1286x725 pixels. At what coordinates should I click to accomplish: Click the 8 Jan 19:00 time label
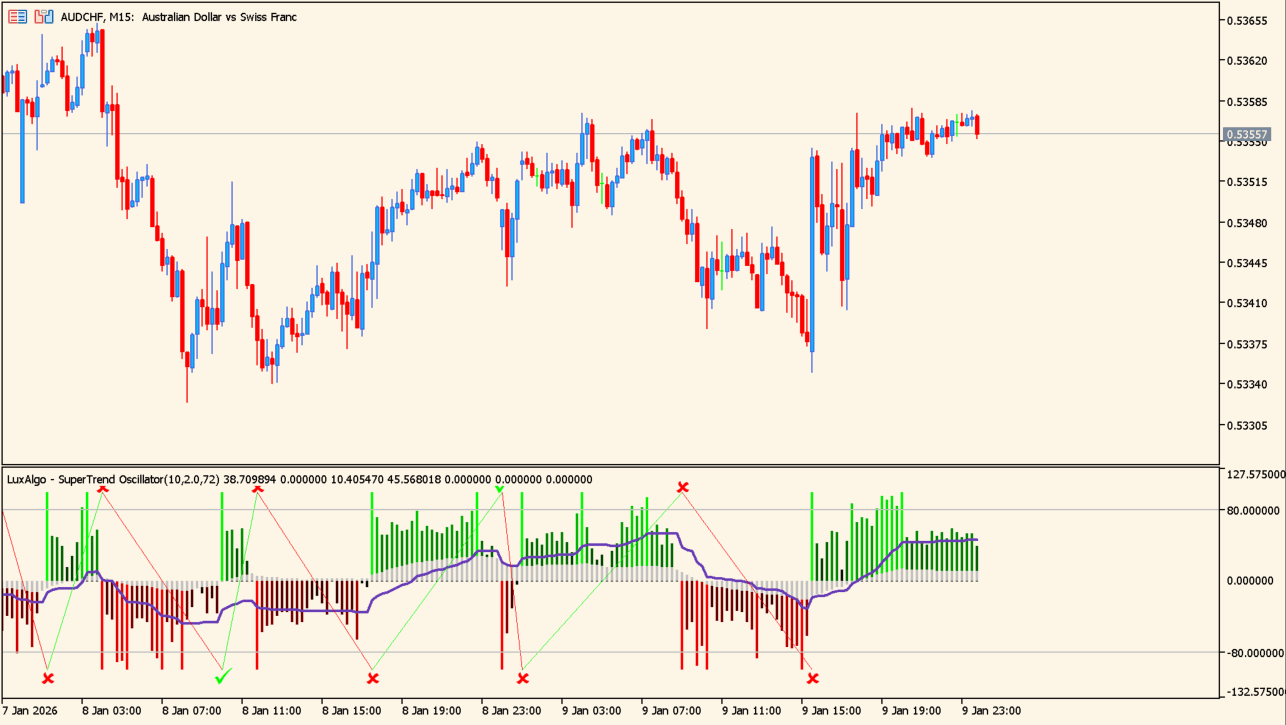tap(431, 711)
